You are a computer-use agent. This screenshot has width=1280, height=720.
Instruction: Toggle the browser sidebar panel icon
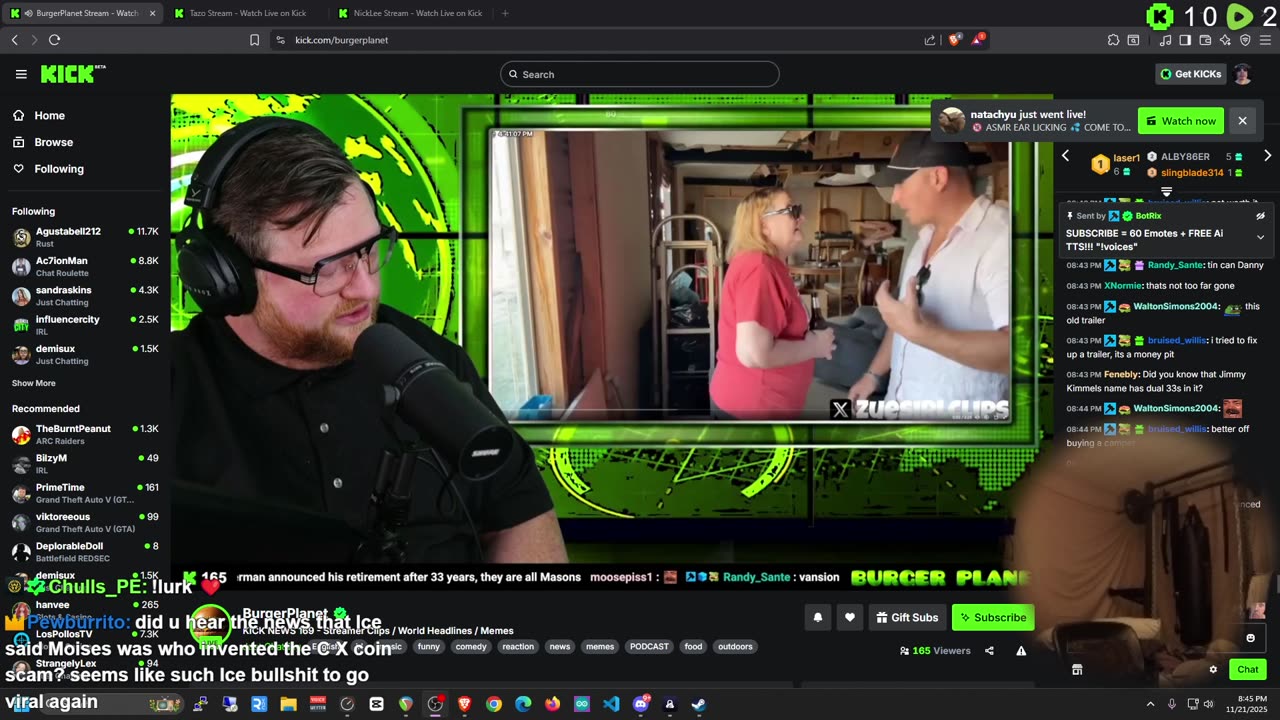click(1185, 40)
